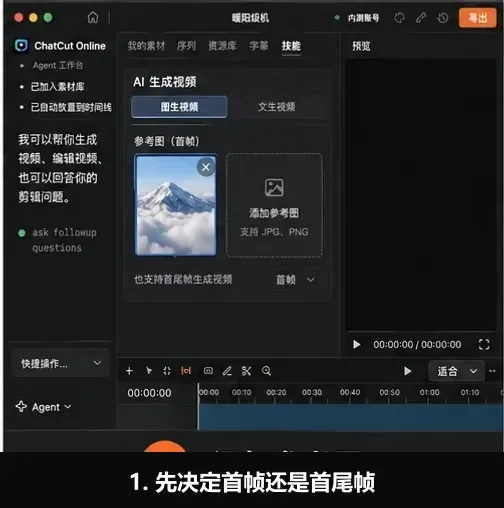Click the orange 导出 export button
Image resolution: width=504 pixels, height=508 pixels.
click(478, 18)
